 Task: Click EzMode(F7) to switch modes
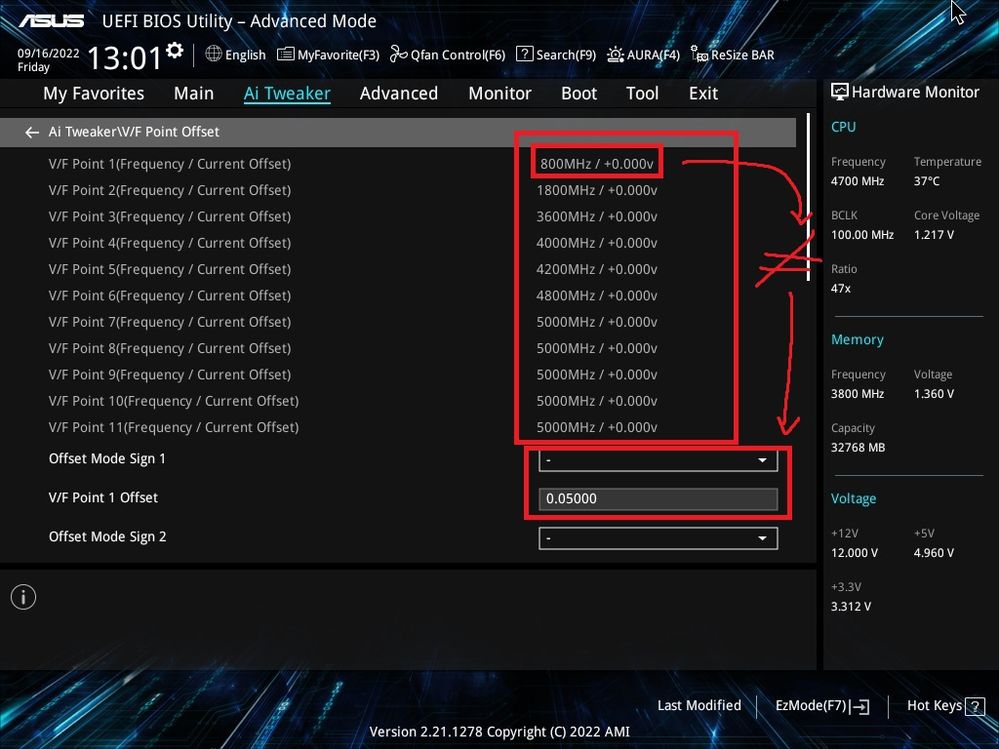(822, 706)
